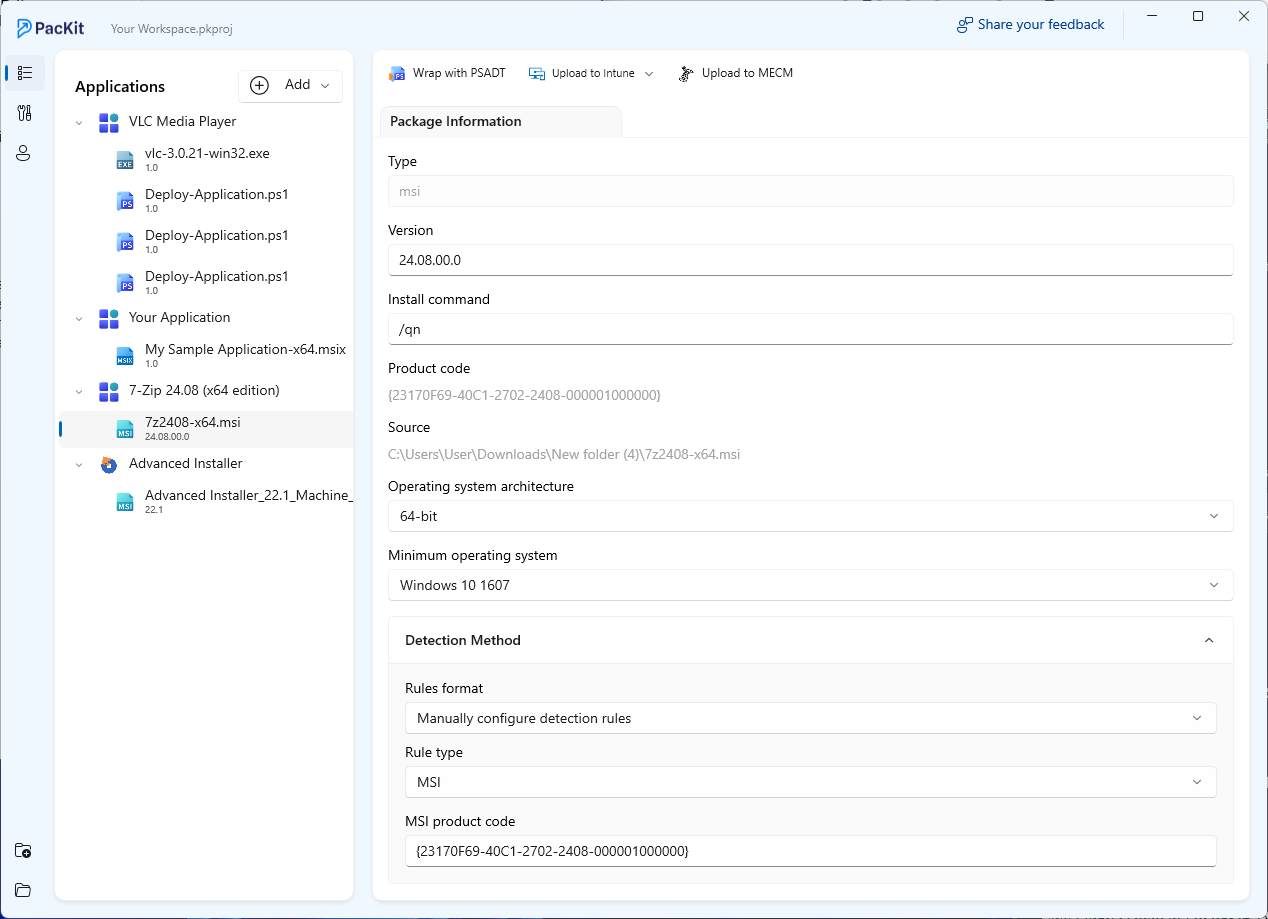The height and width of the screenshot is (919, 1268).
Task: Click the PacKit logo icon
Action: point(25,28)
